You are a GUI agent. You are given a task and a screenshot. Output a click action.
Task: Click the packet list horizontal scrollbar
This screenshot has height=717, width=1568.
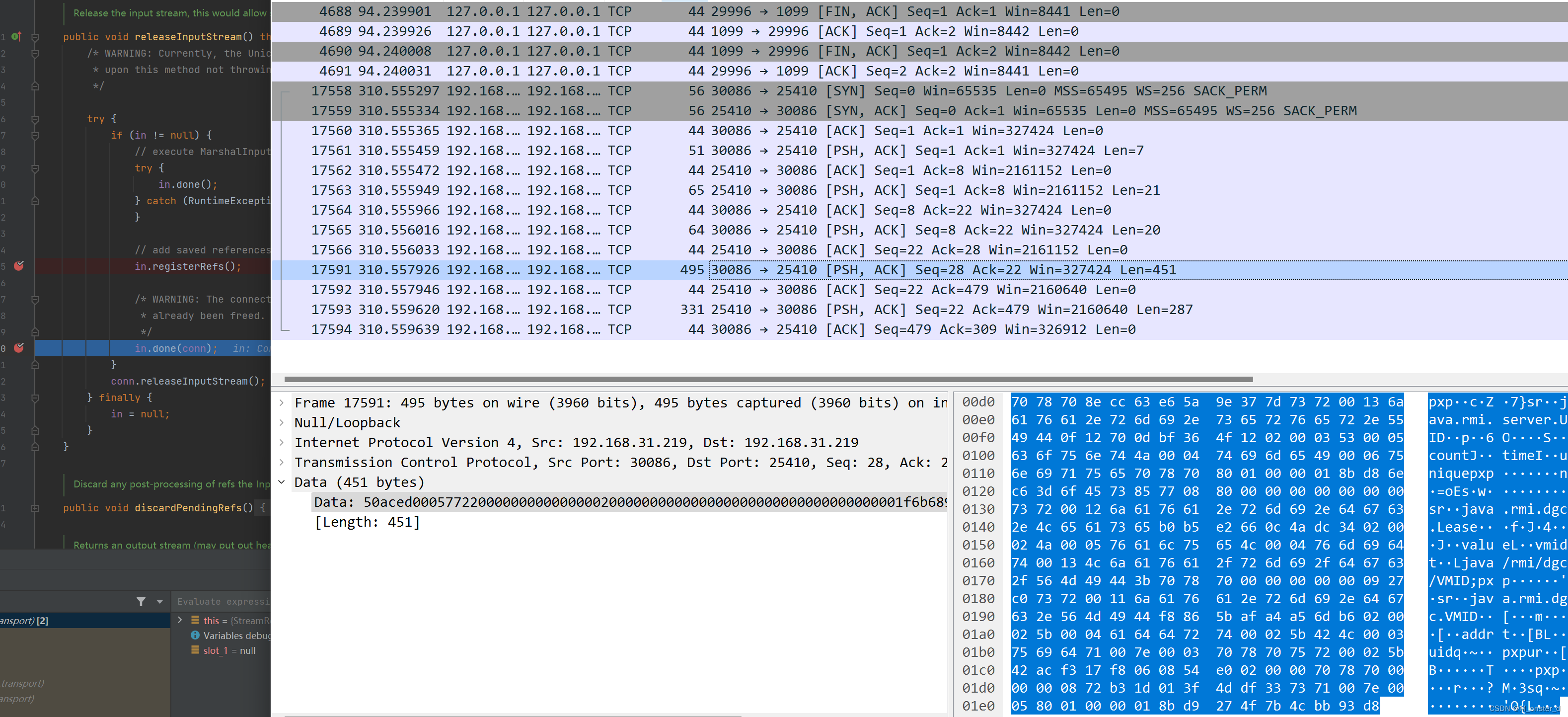click(768, 379)
